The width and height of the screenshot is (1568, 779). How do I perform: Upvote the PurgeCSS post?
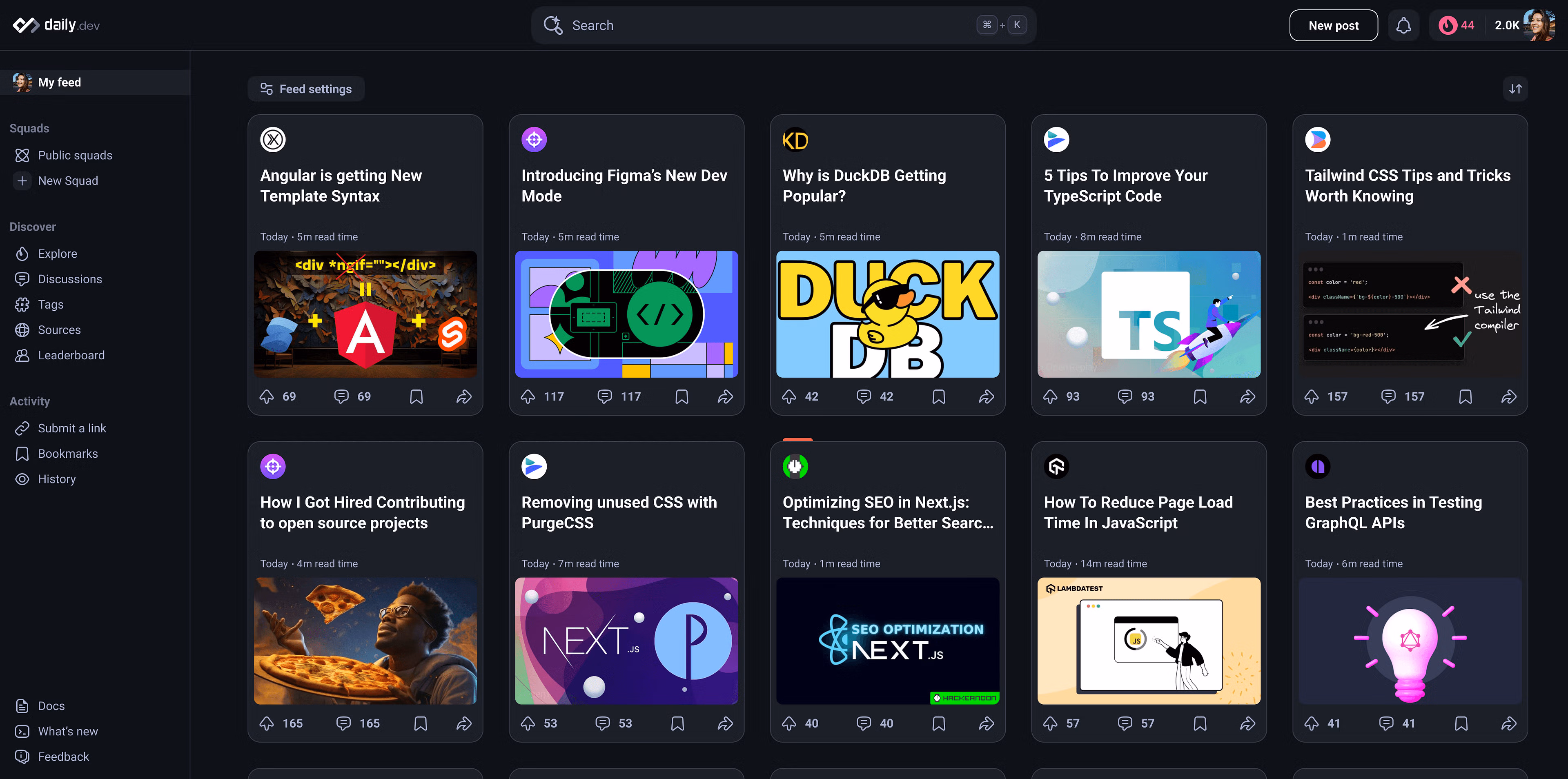pos(528,723)
